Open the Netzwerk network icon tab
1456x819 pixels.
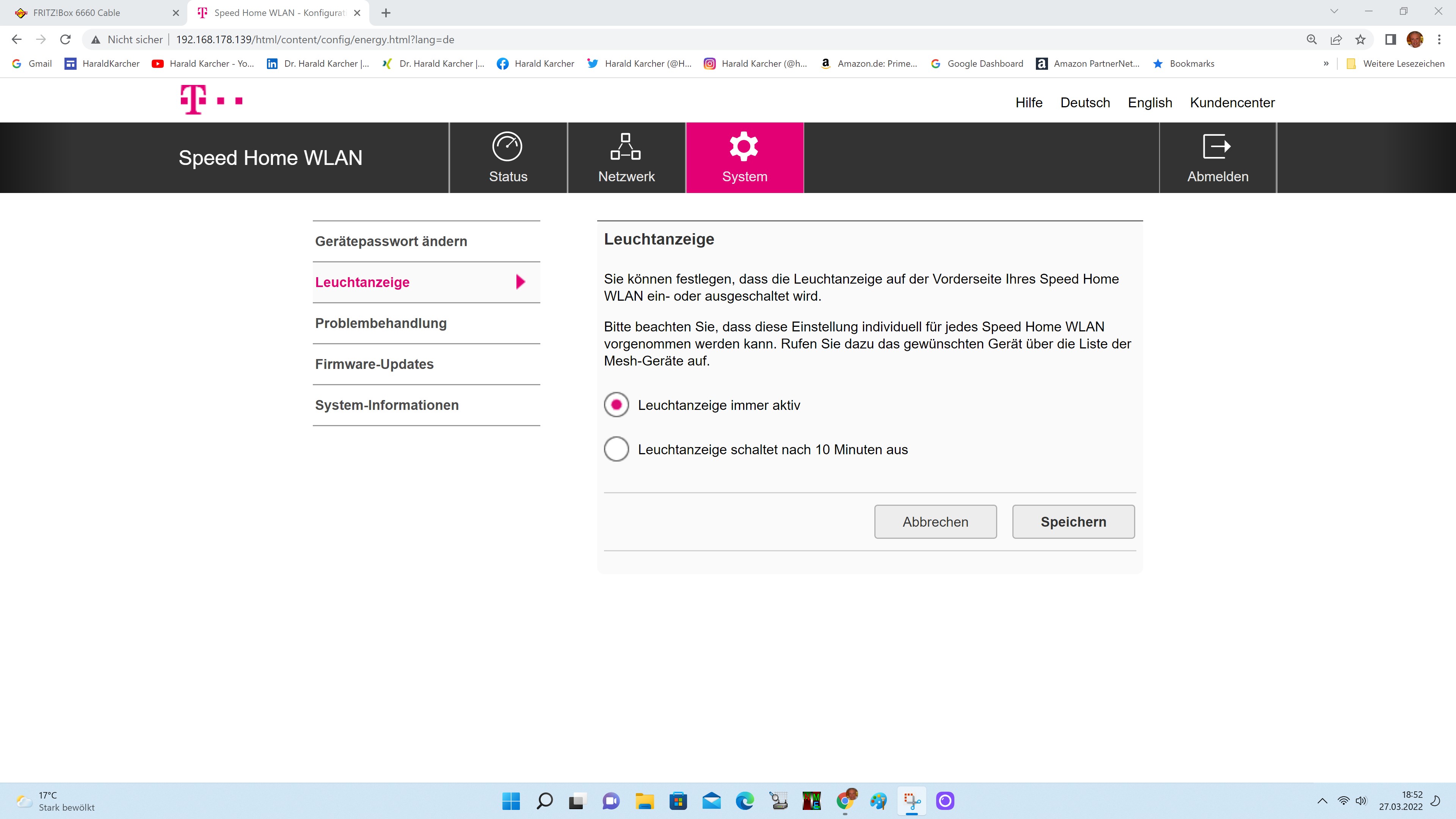point(626,147)
